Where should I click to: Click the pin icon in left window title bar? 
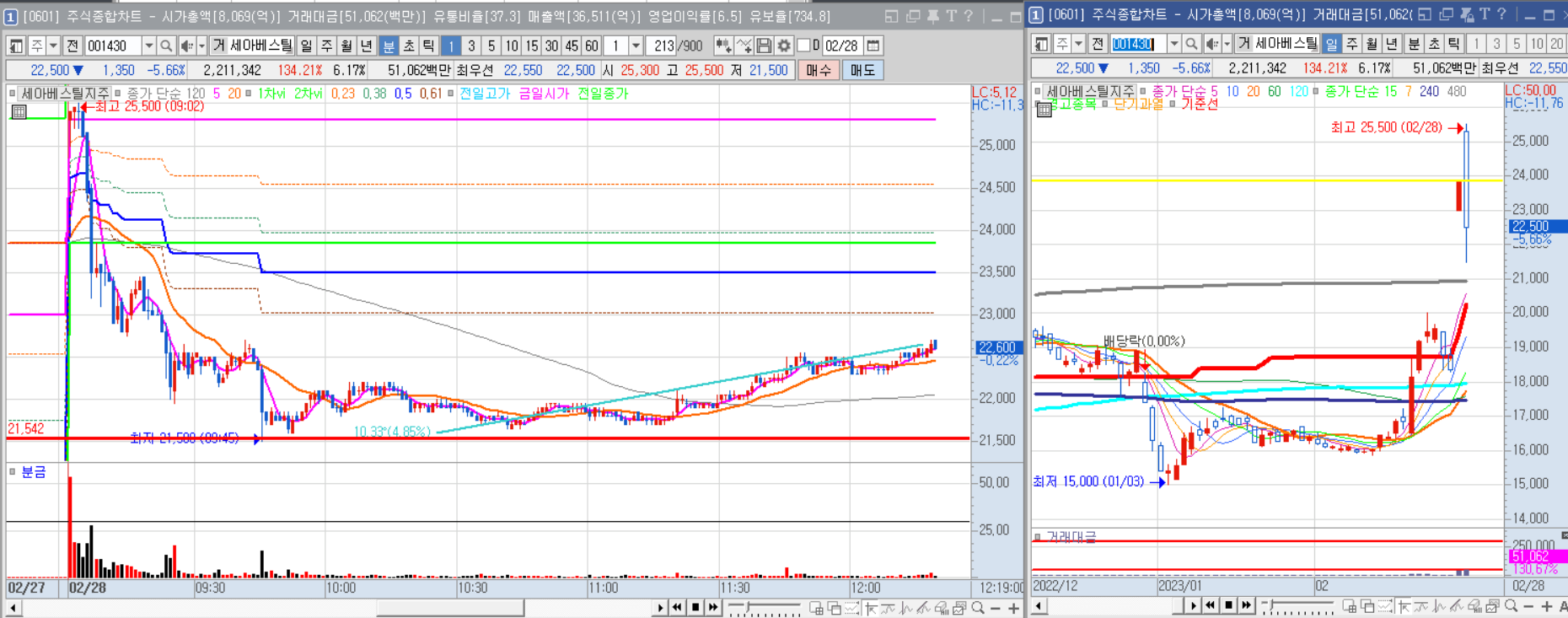coord(932,16)
